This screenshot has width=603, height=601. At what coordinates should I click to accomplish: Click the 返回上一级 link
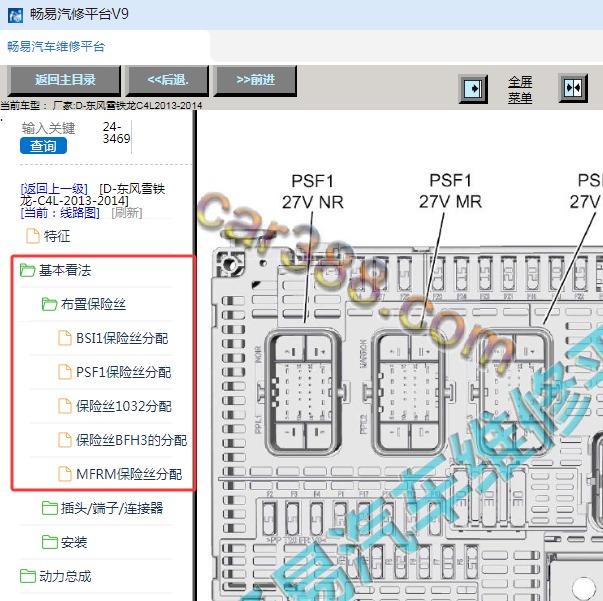click(x=54, y=189)
